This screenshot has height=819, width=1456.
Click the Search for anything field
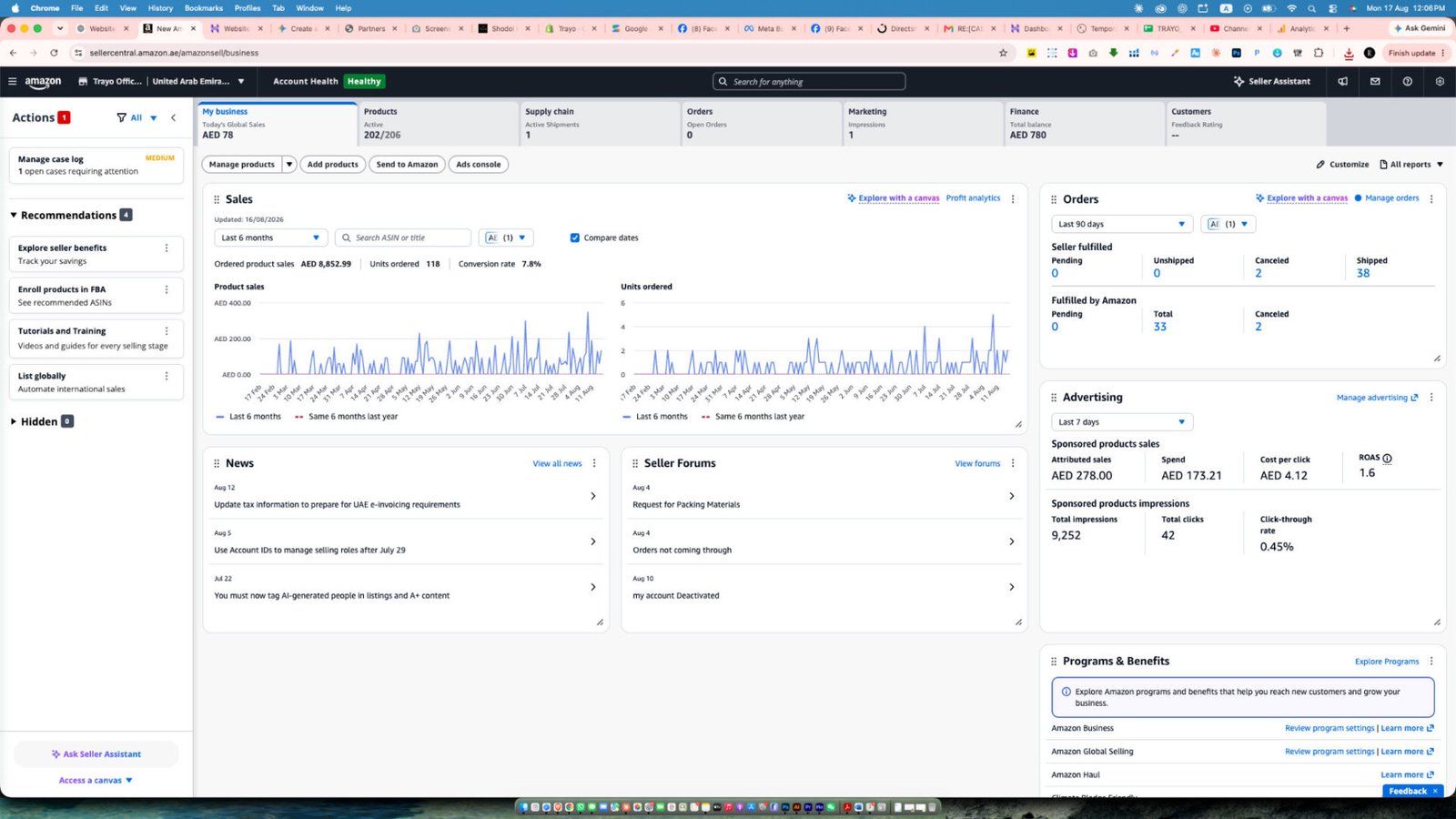point(809,82)
